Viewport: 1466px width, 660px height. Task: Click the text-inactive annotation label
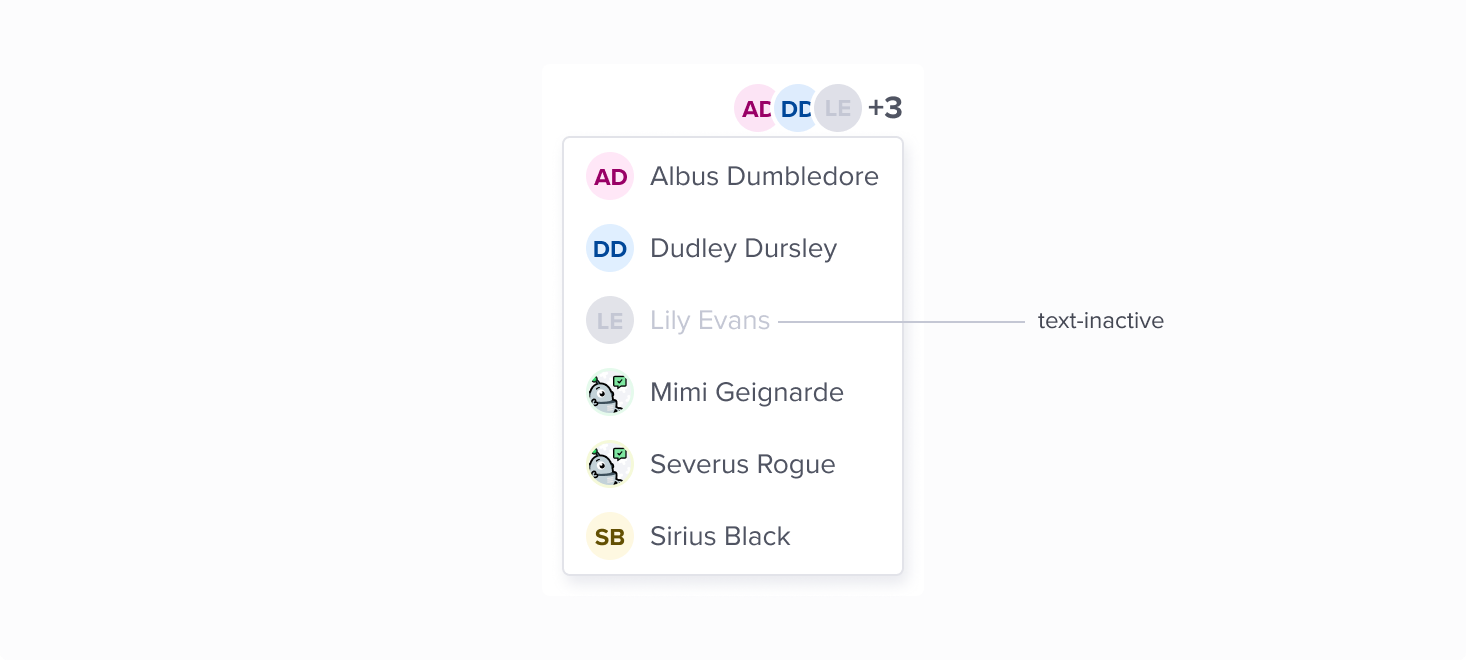[x=1101, y=321]
